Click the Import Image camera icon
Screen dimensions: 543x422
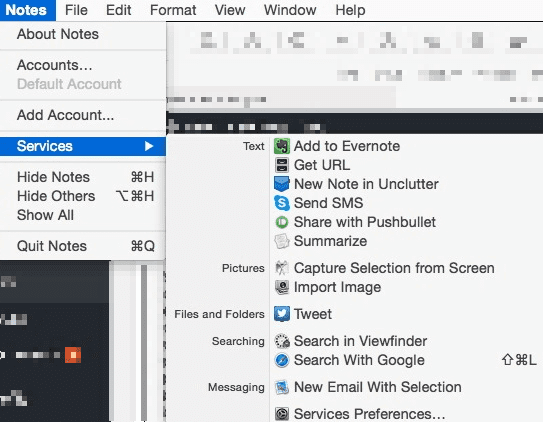282,287
